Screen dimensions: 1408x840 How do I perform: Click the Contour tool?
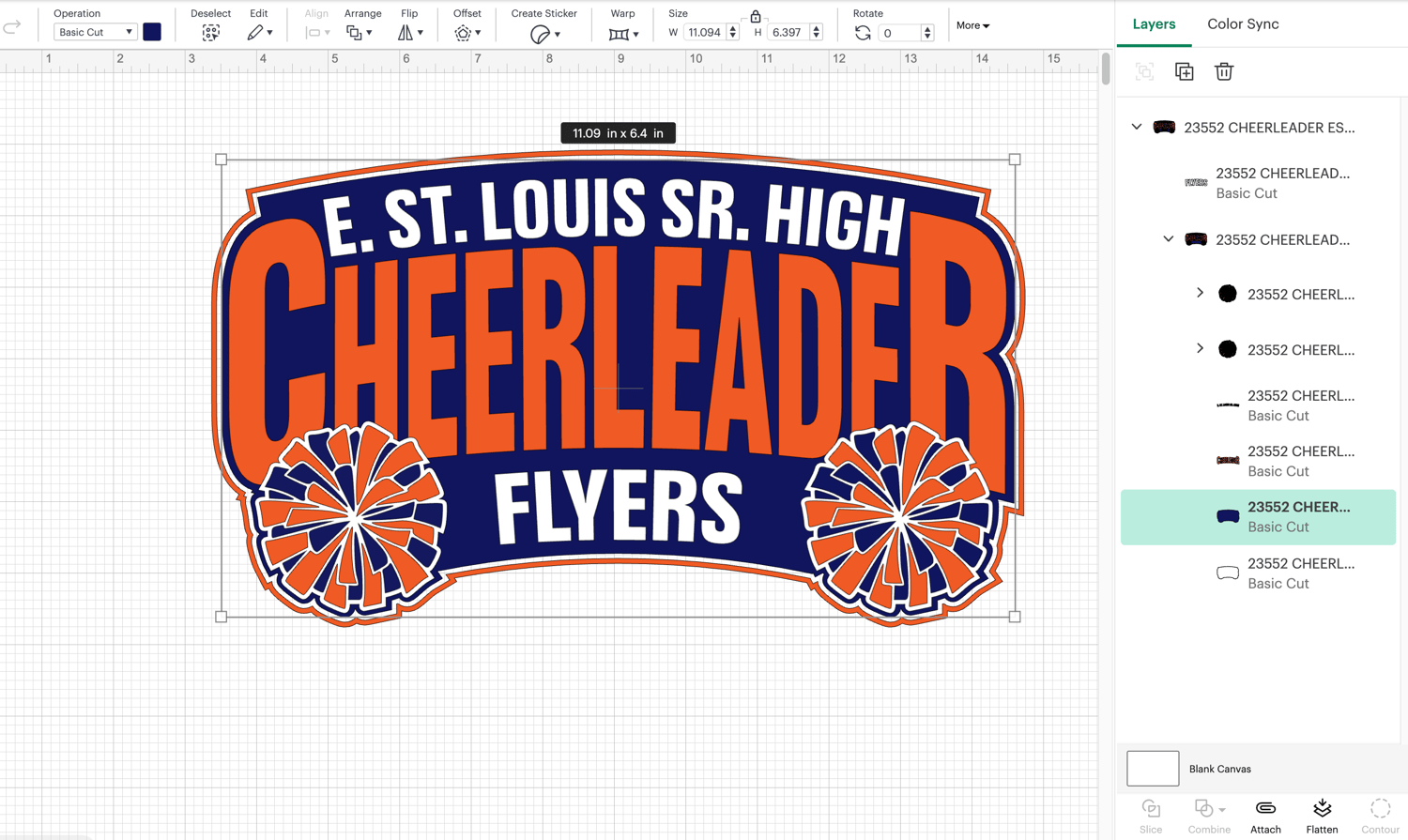pyautogui.click(x=1380, y=816)
